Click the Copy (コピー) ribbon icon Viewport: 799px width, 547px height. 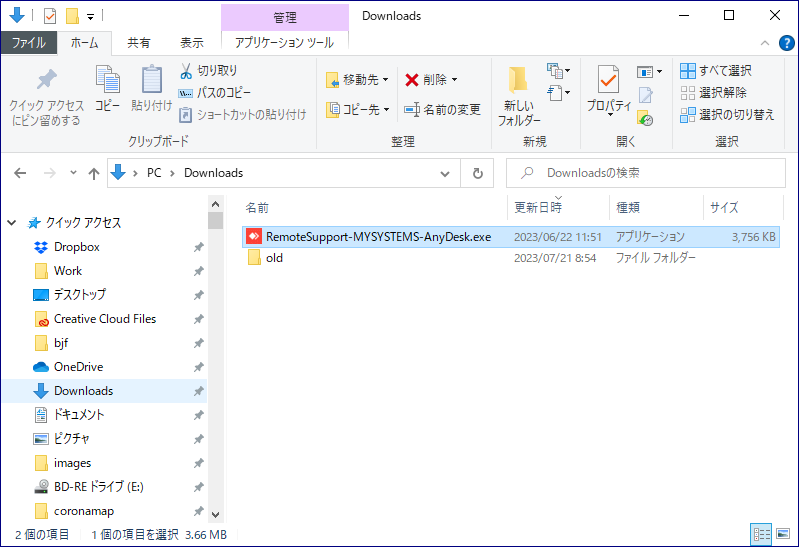click(107, 88)
